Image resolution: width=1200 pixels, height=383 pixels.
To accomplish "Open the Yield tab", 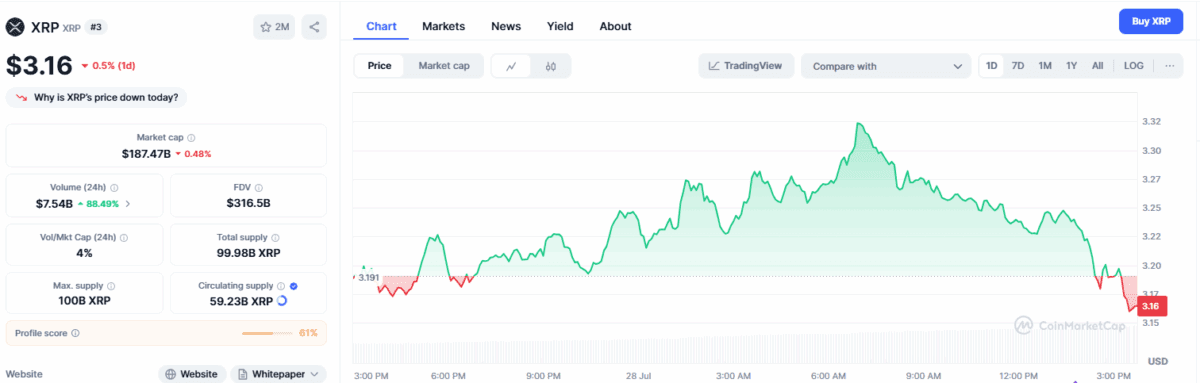I will (x=560, y=26).
